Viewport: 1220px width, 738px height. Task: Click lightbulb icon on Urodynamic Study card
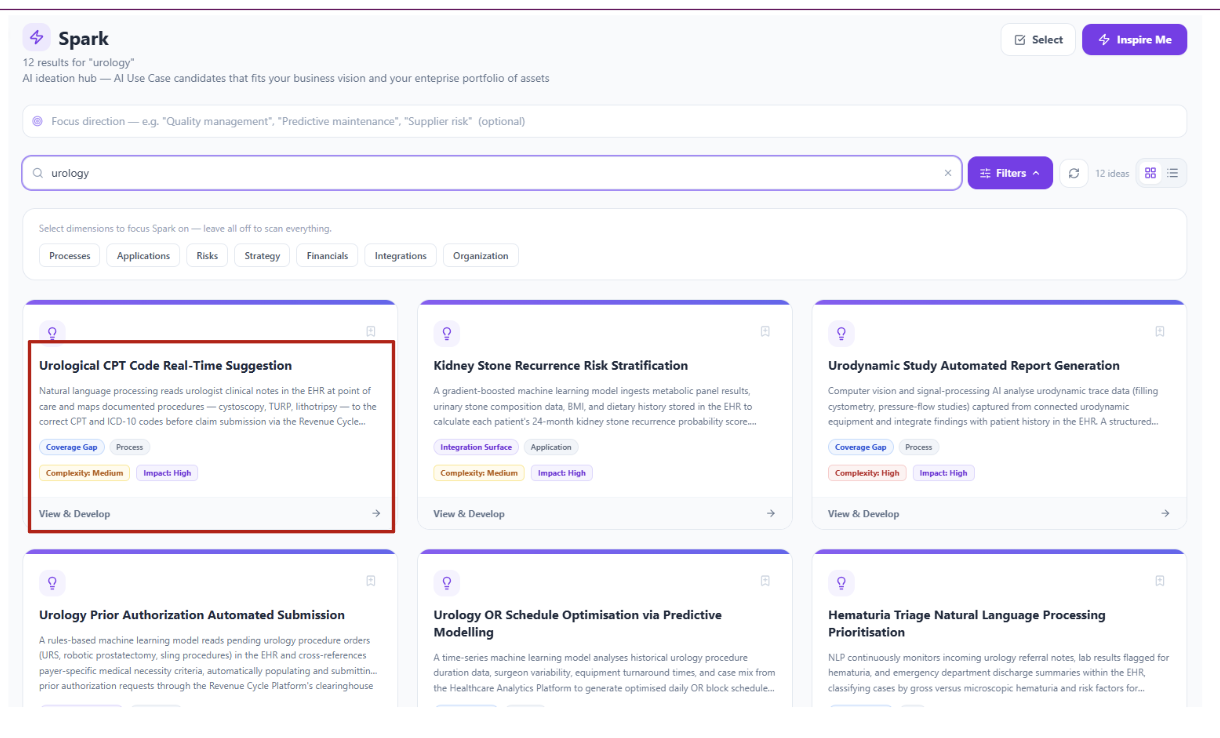tap(841, 333)
